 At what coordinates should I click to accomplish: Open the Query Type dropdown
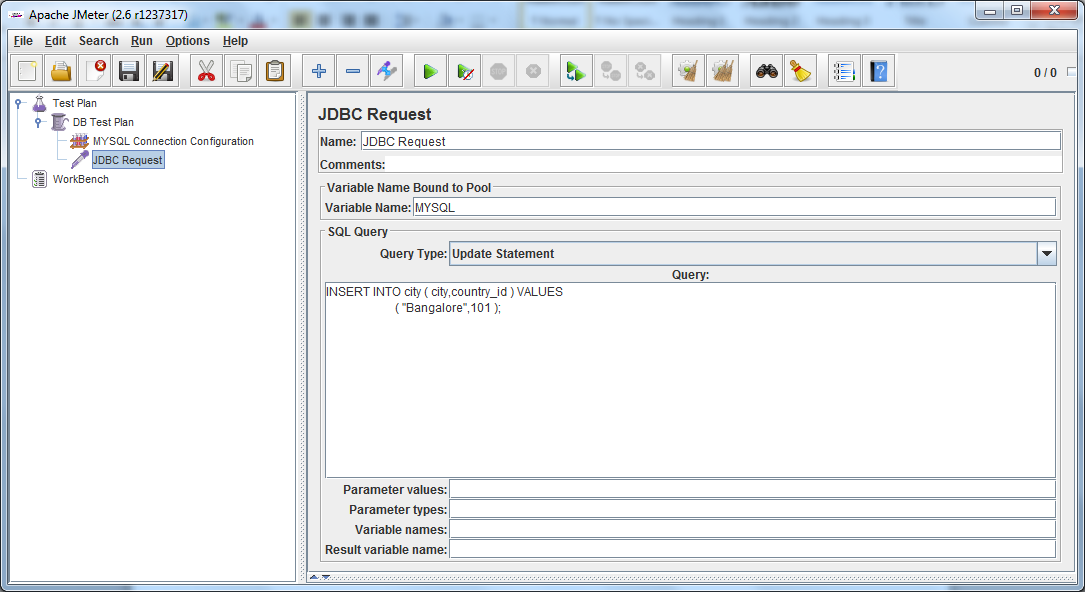1046,253
